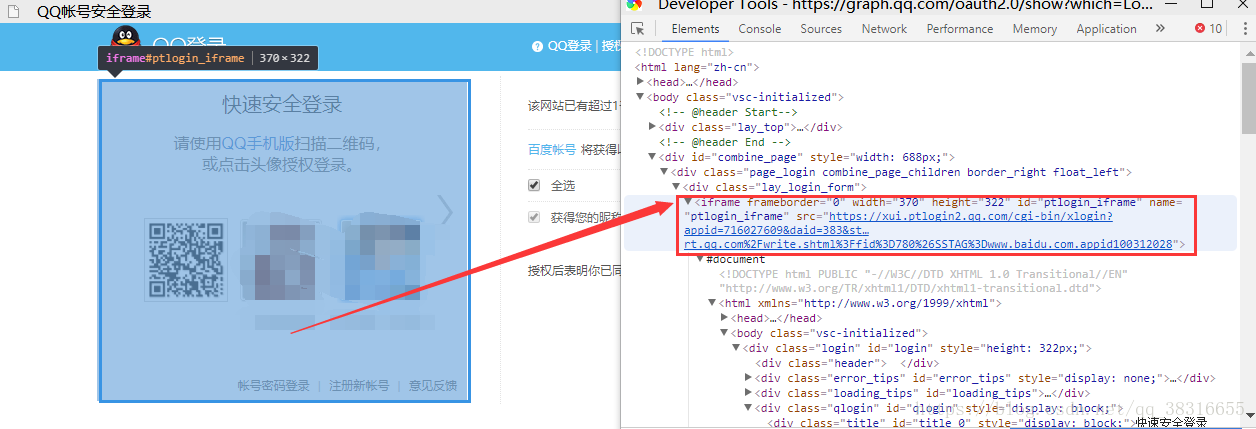The image size is (1256, 429).
Task: Collapse the outer body node below html lang="zh-cn"
Action: (641, 97)
